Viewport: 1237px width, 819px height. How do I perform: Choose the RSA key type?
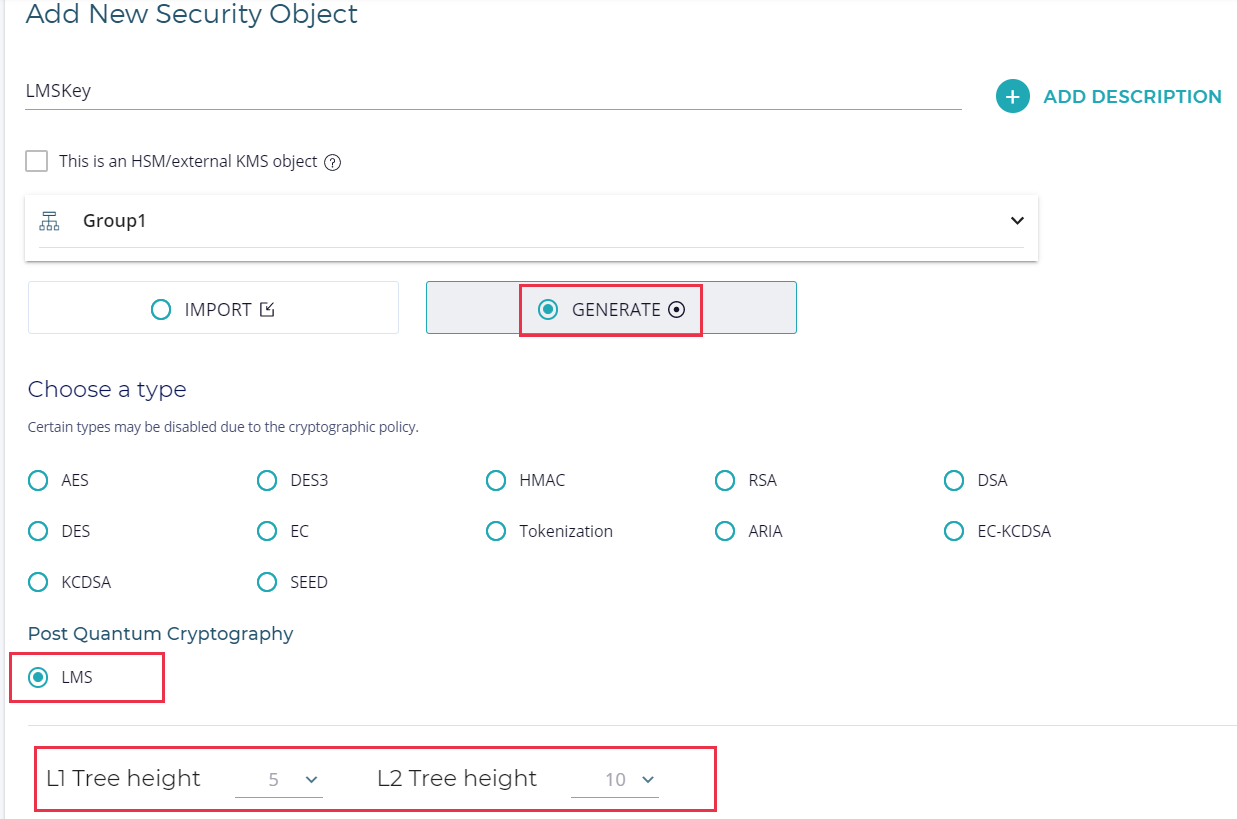725,481
